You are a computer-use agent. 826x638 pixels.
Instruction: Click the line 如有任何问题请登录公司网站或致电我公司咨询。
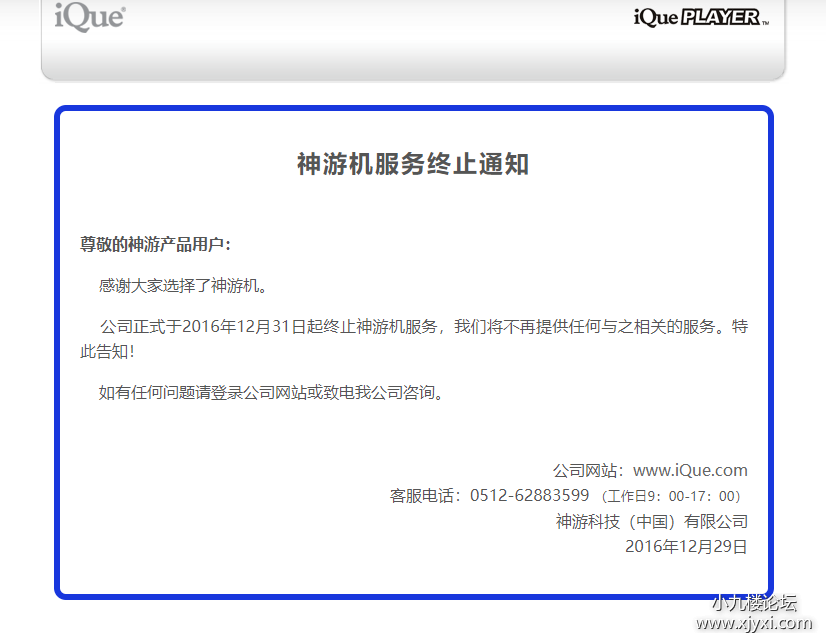(x=272, y=392)
